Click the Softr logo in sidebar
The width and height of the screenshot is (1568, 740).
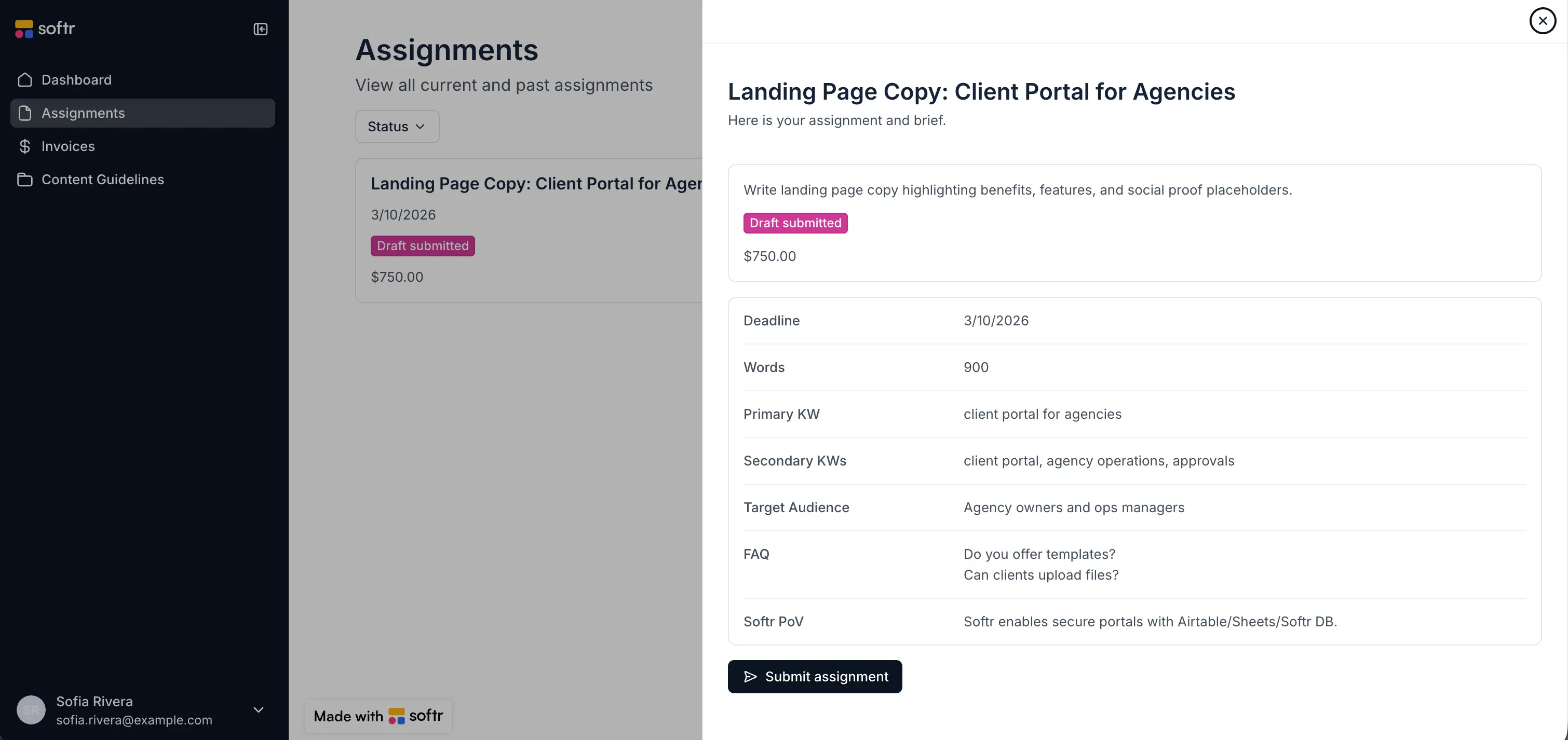pos(45,29)
